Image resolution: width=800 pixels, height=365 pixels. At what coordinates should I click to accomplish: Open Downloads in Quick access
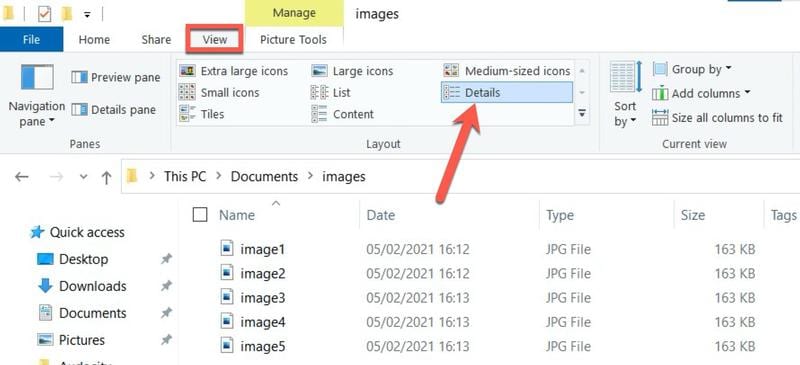click(x=82, y=286)
